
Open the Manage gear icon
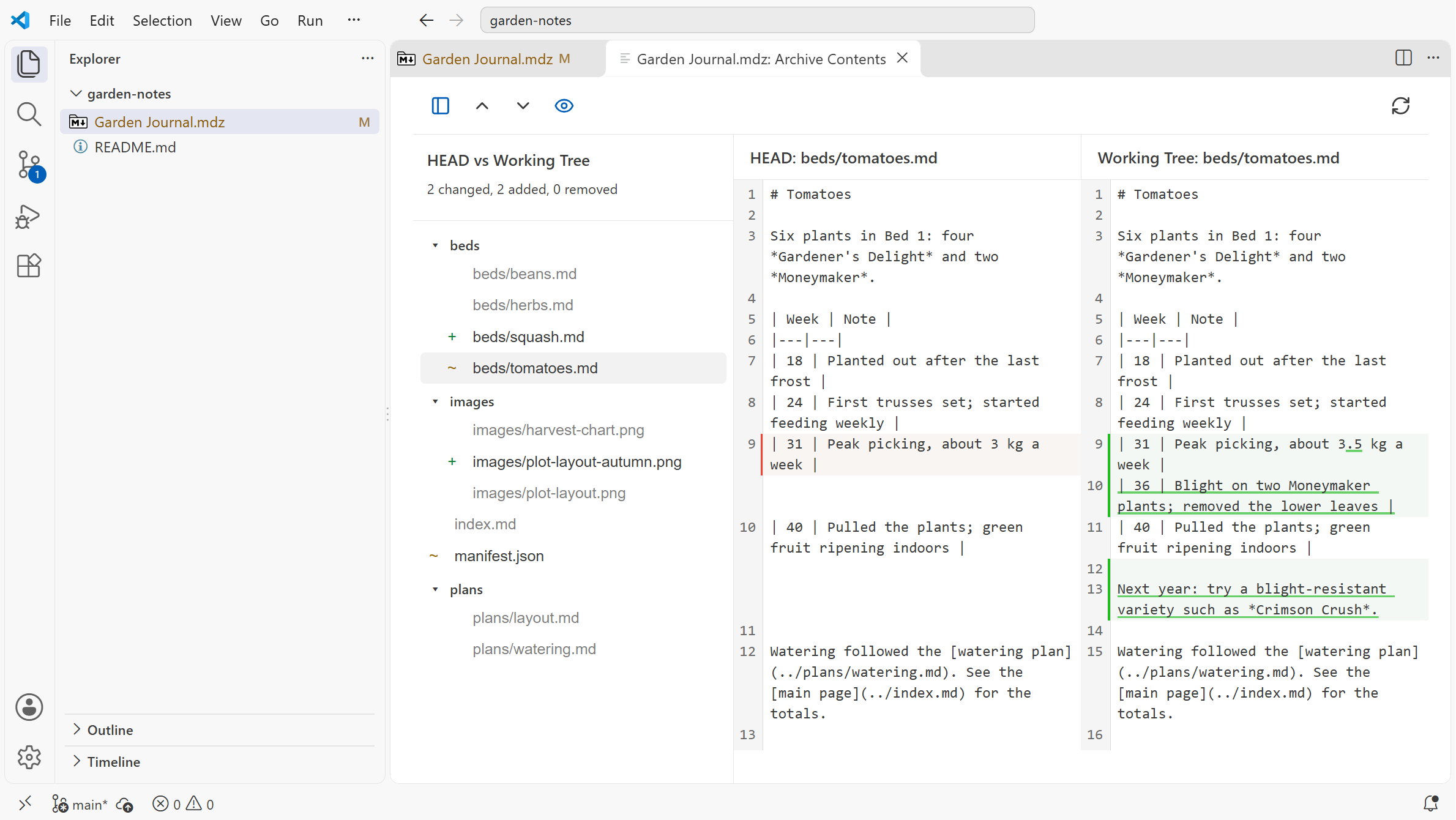29,758
